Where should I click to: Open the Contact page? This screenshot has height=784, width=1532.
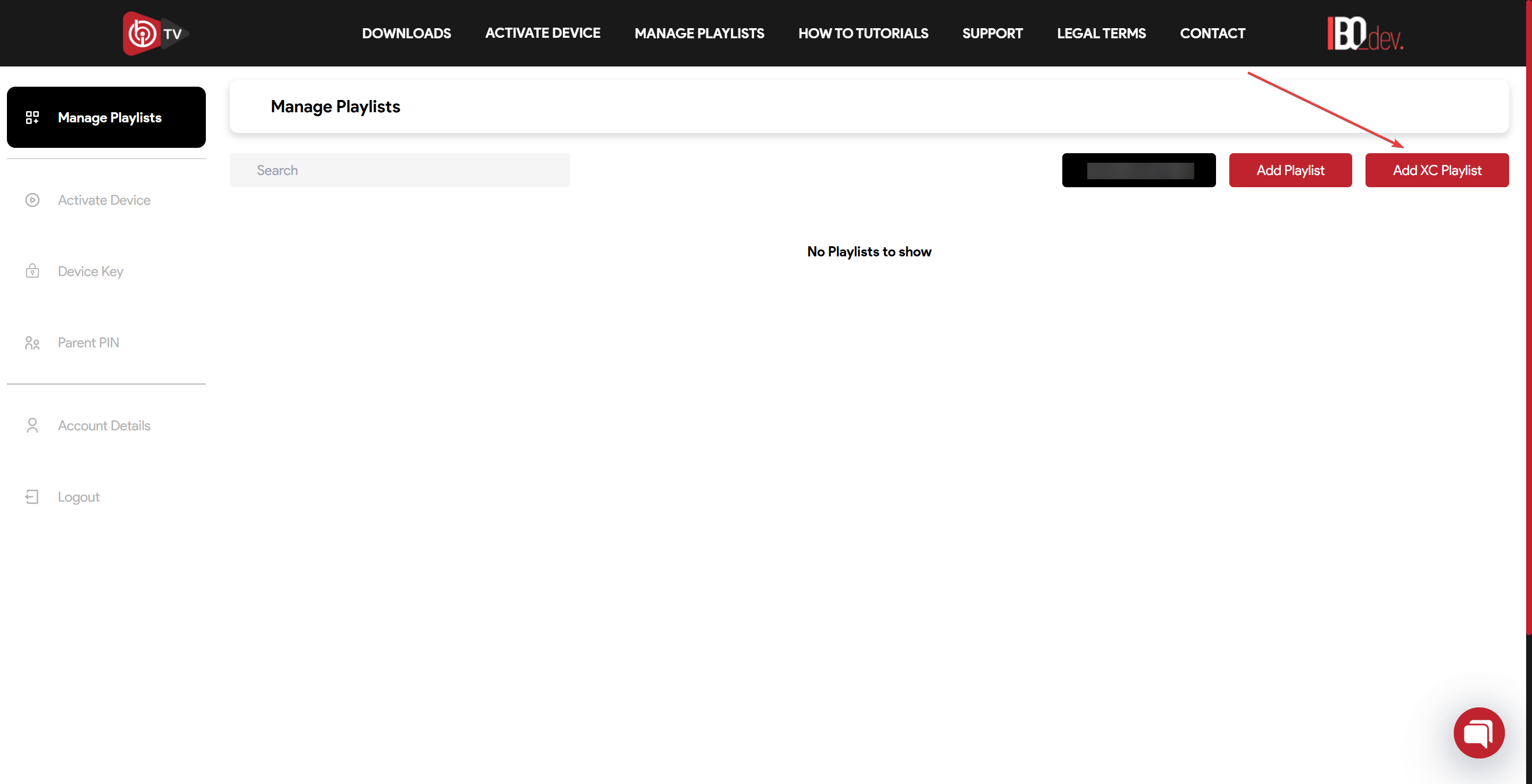pos(1212,34)
